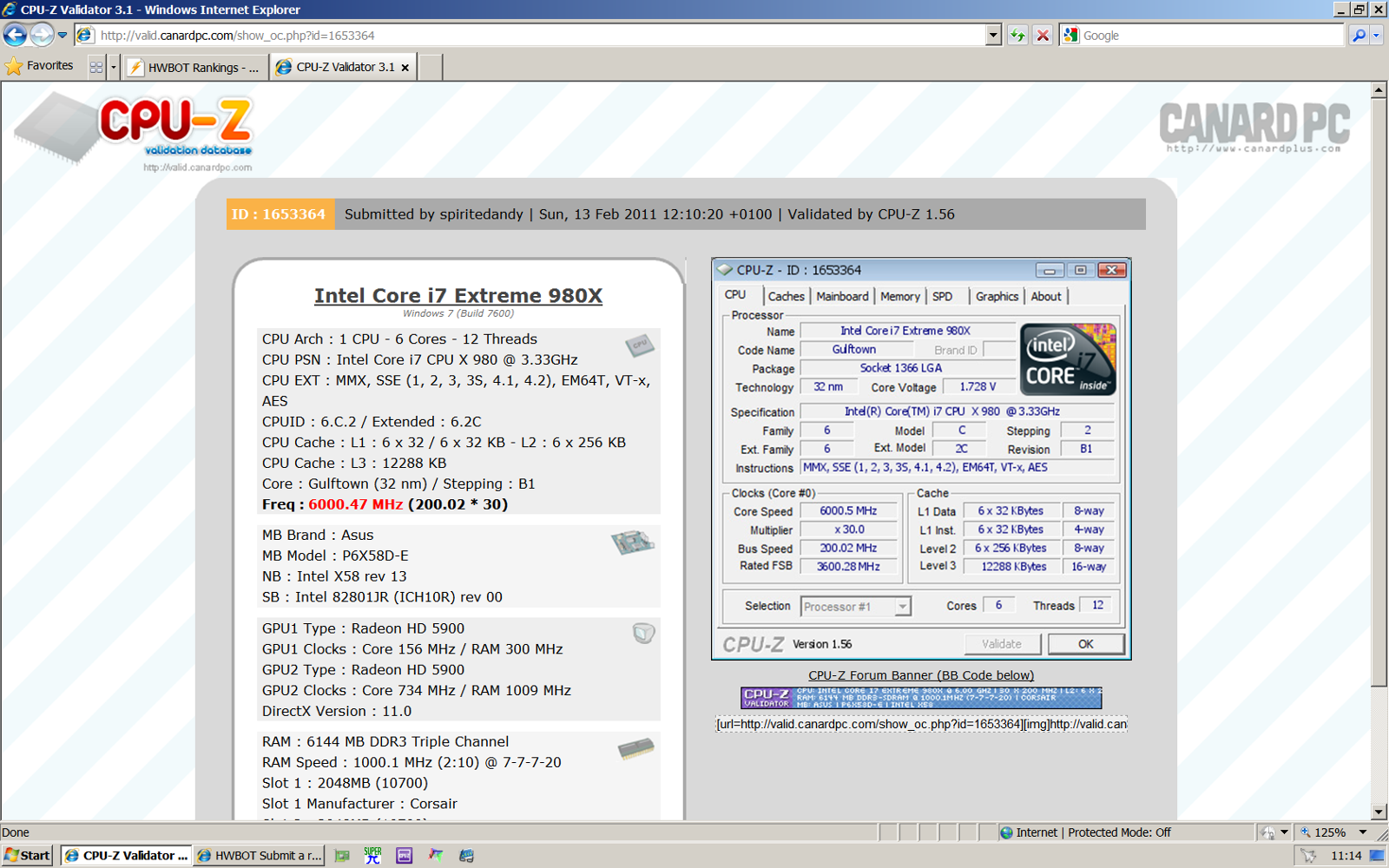Select the CPU-Z Validator 3.1 tab

click(345, 67)
